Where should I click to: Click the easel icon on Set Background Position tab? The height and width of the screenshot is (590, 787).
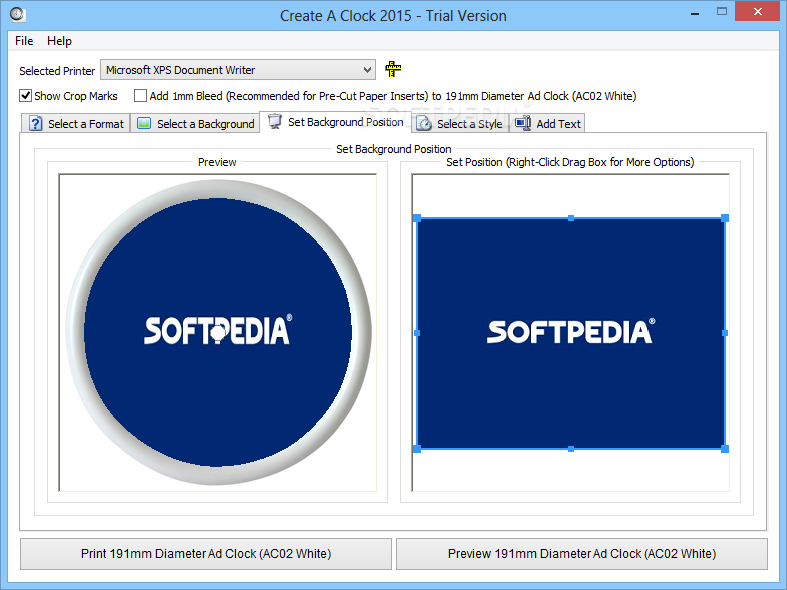coord(275,121)
